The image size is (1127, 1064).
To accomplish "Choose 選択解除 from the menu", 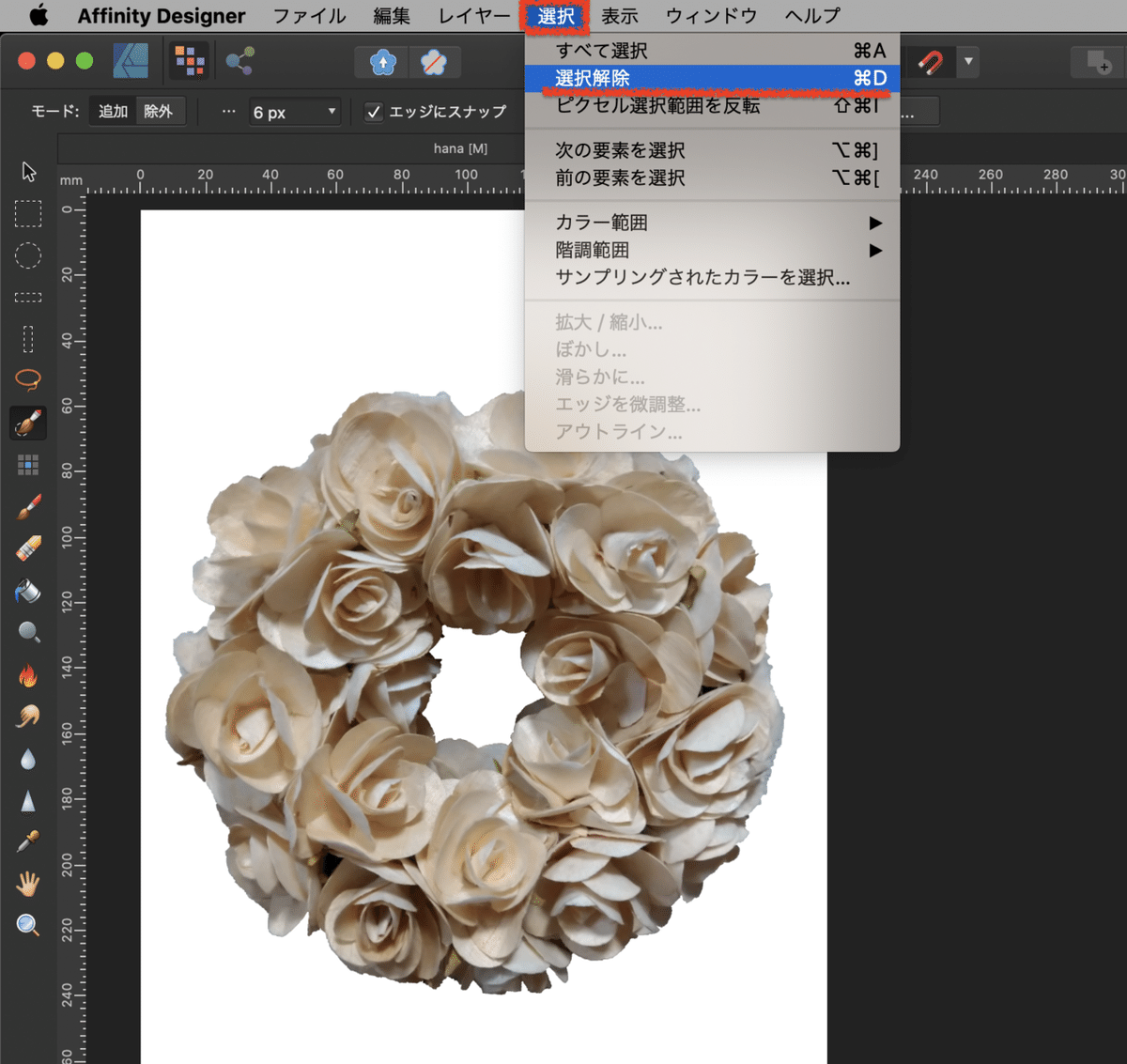I will click(712, 78).
